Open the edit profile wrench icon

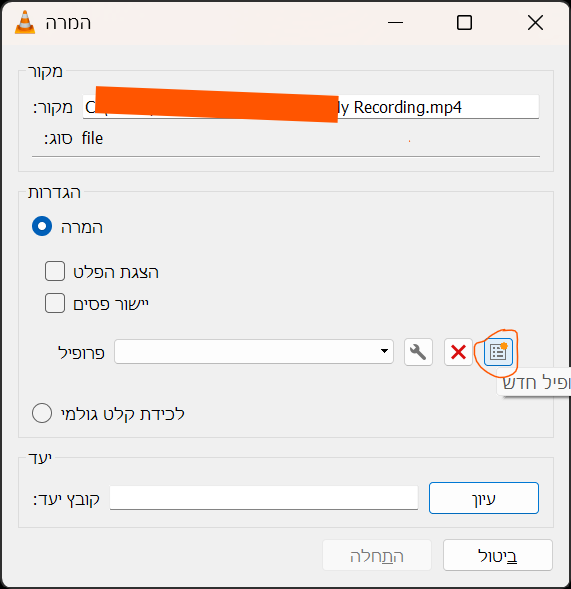[x=418, y=352]
